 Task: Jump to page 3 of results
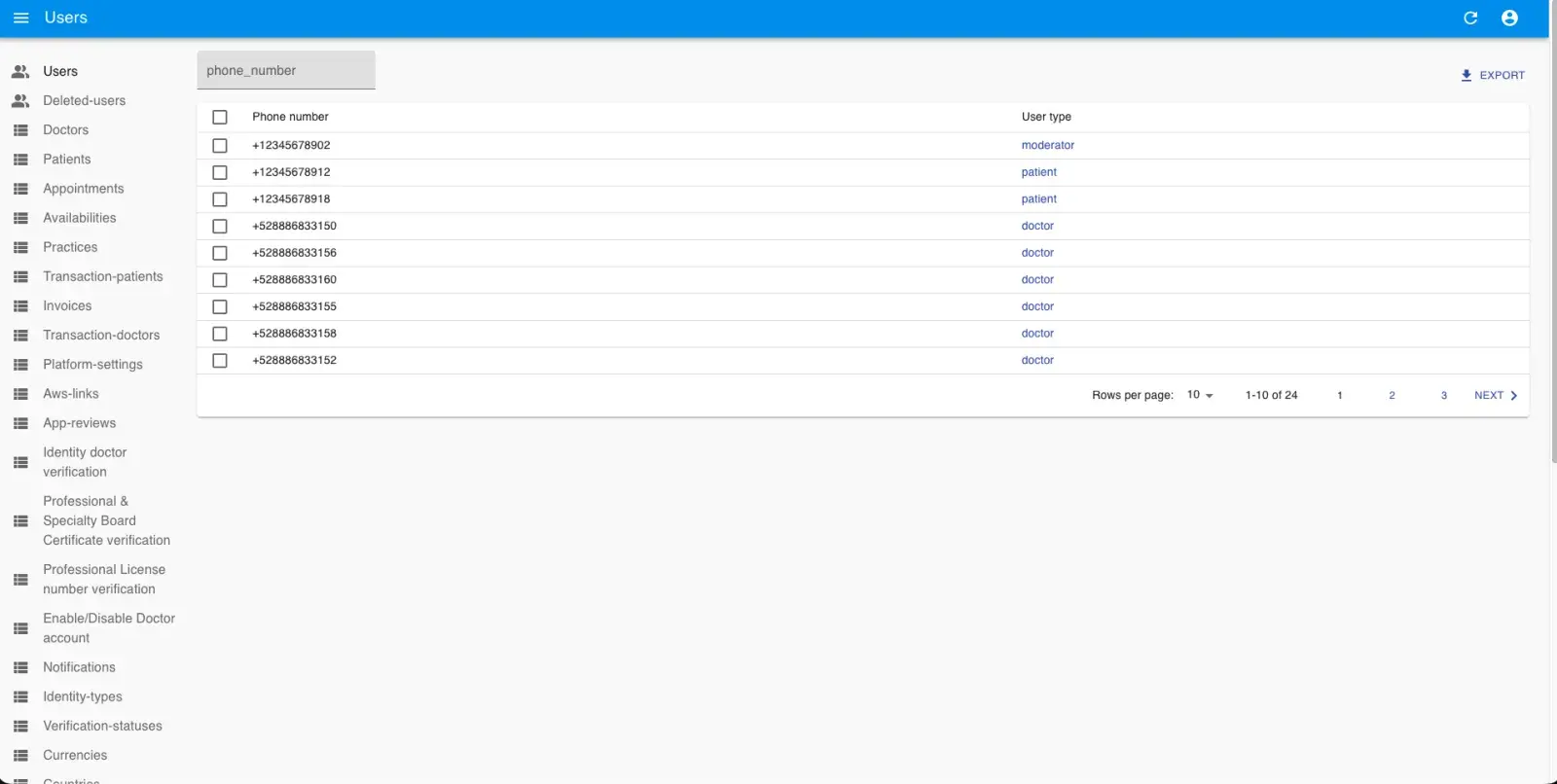(x=1444, y=395)
